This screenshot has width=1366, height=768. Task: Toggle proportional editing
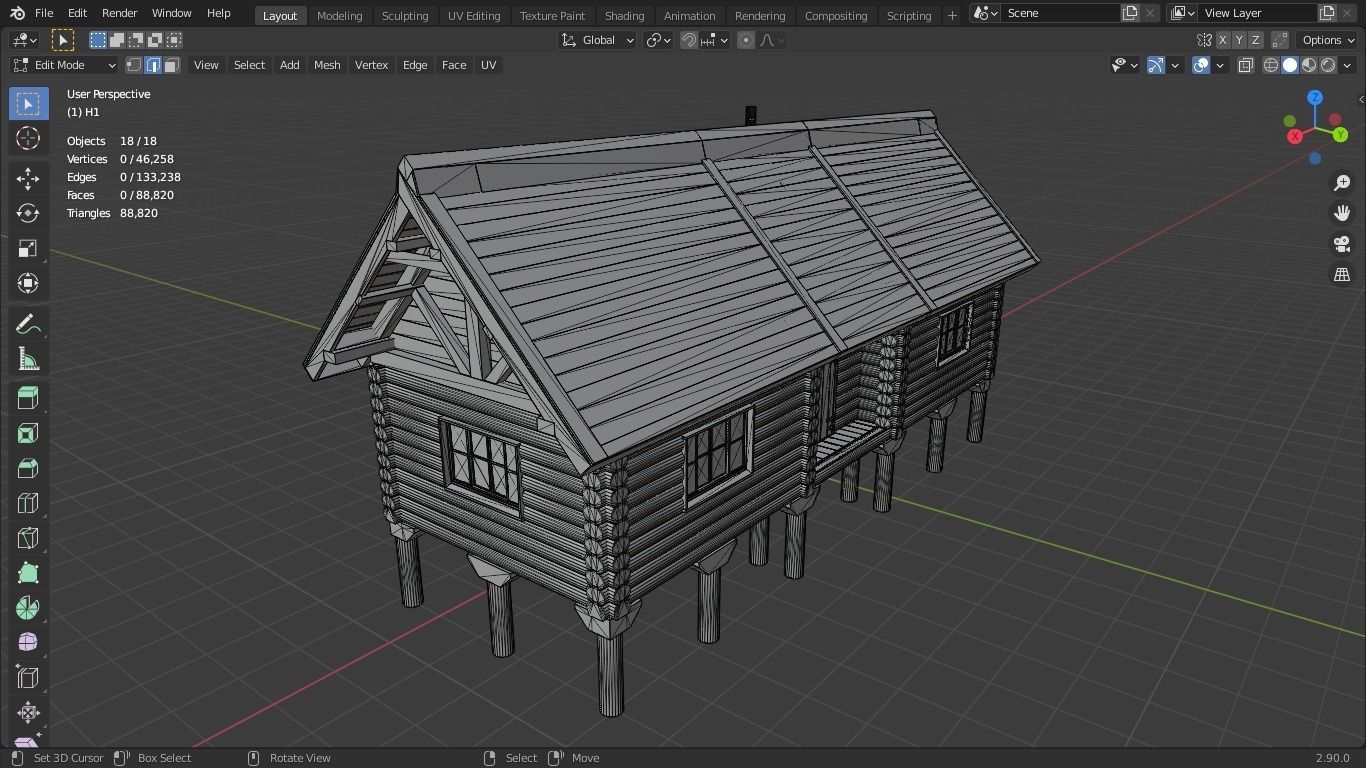pyautogui.click(x=746, y=40)
